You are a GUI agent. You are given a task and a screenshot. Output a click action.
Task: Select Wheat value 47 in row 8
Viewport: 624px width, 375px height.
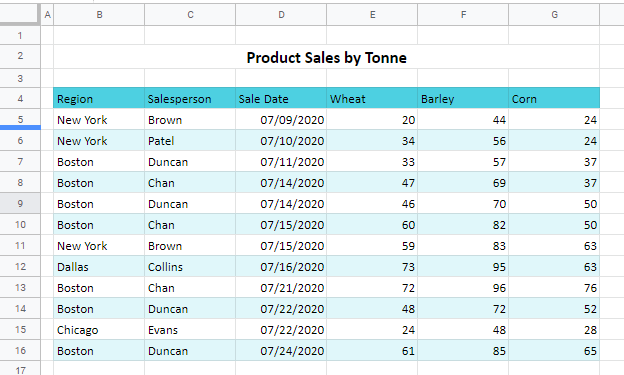pyautogui.click(x=372, y=182)
